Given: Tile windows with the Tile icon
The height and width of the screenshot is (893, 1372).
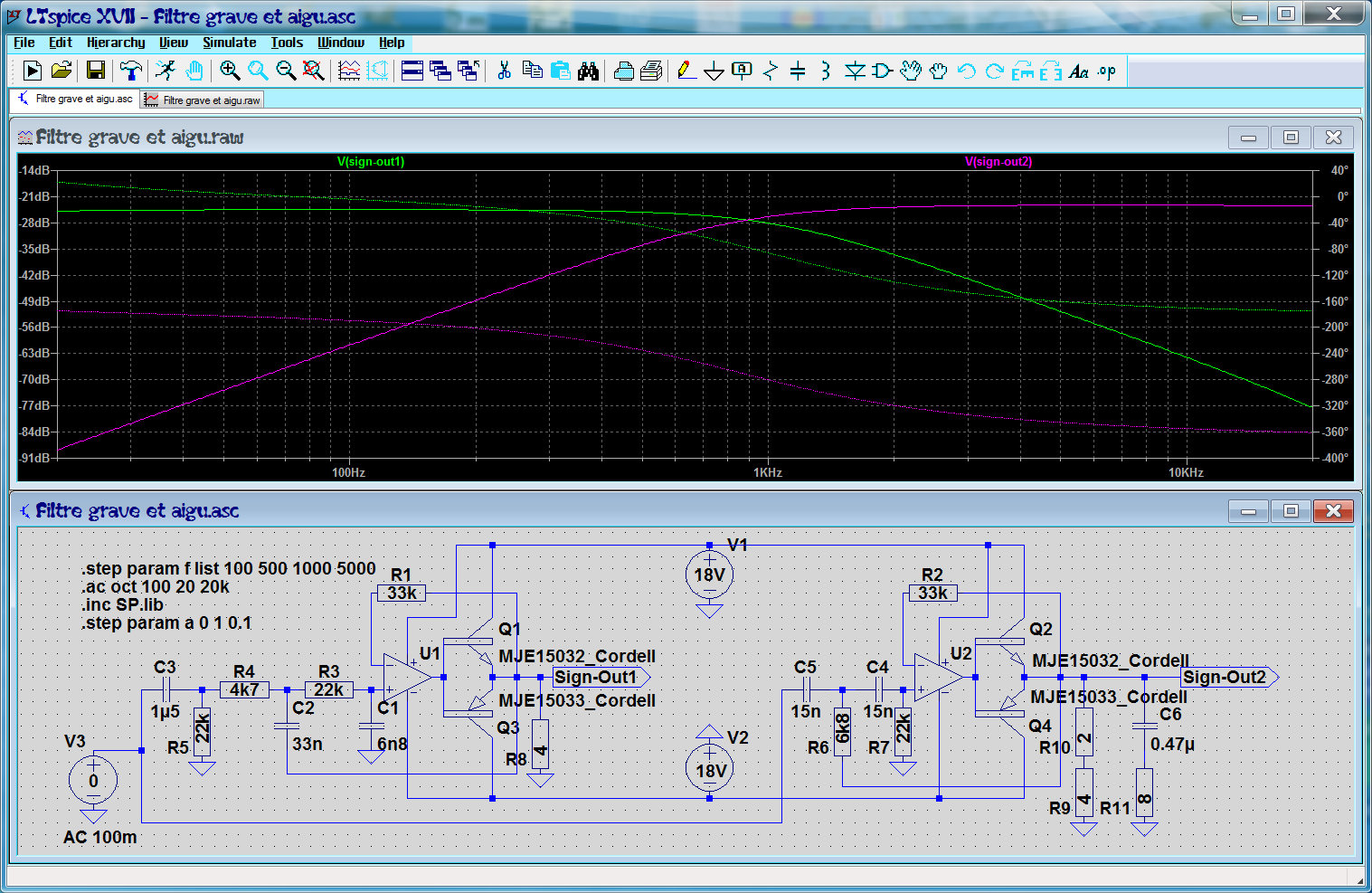Looking at the screenshot, I should pyautogui.click(x=412, y=71).
